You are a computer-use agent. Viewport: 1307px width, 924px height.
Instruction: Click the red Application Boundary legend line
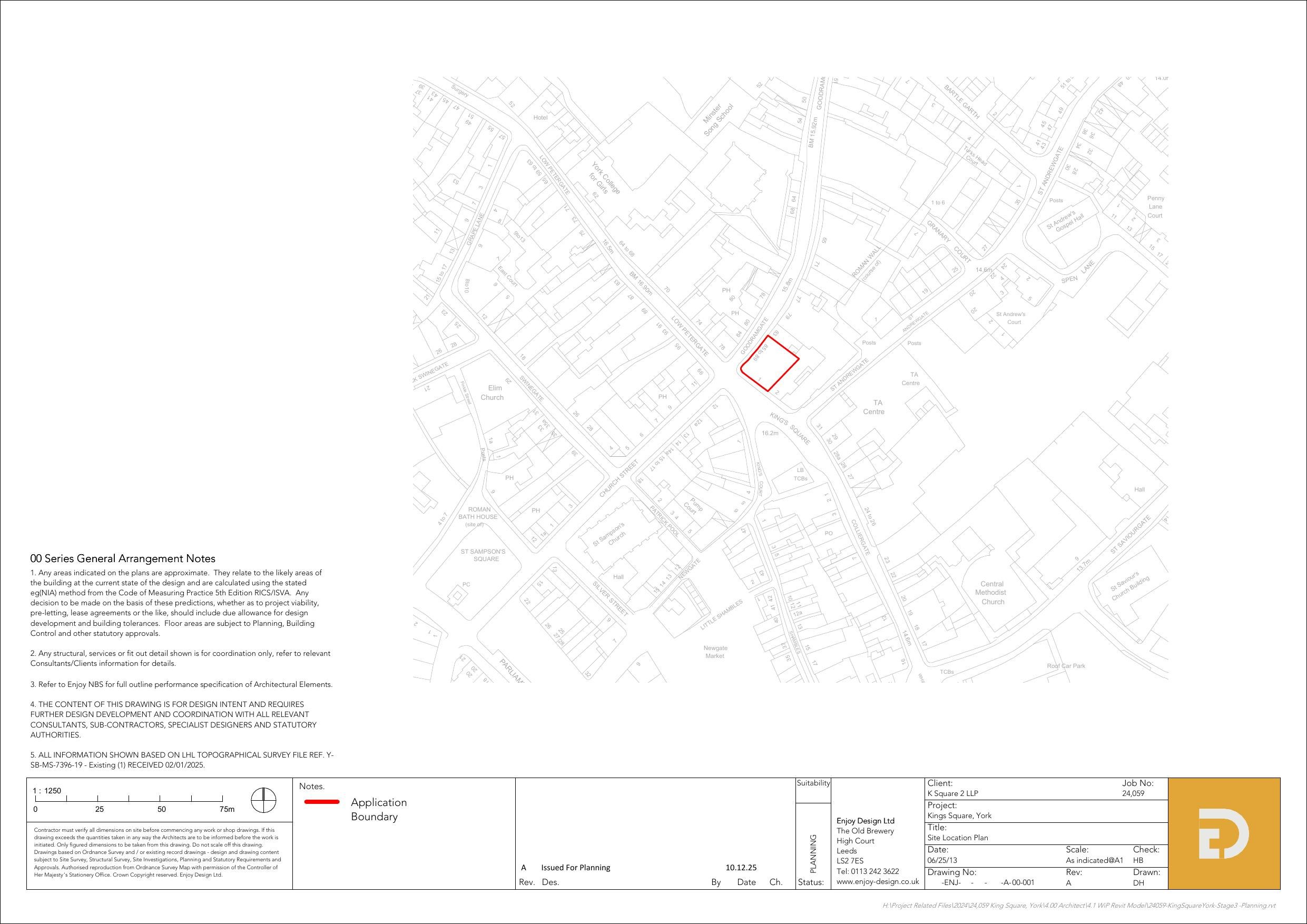pyautogui.click(x=322, y=802)
